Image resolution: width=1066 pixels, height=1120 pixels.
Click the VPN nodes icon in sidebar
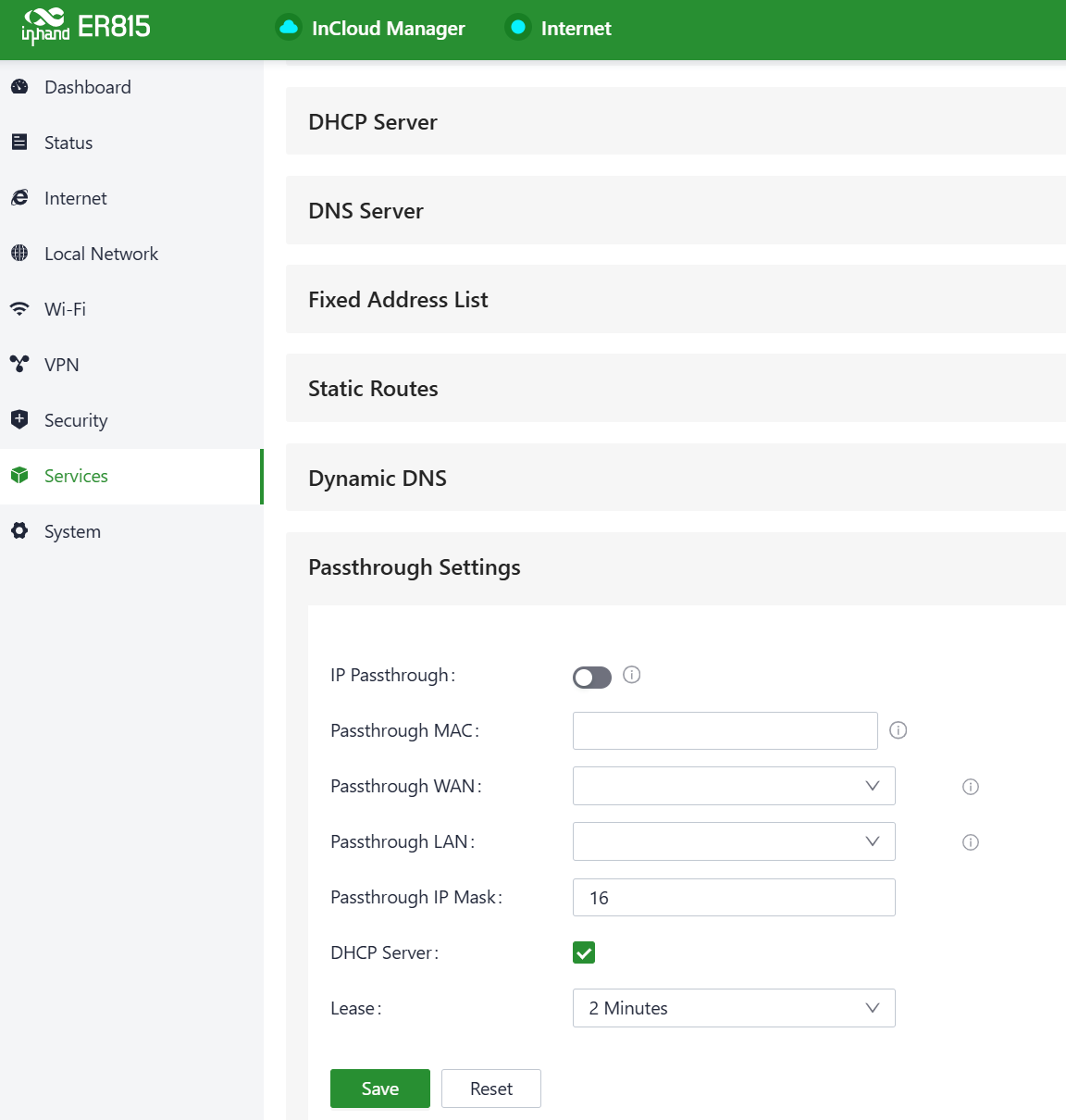tap(19, 364)
